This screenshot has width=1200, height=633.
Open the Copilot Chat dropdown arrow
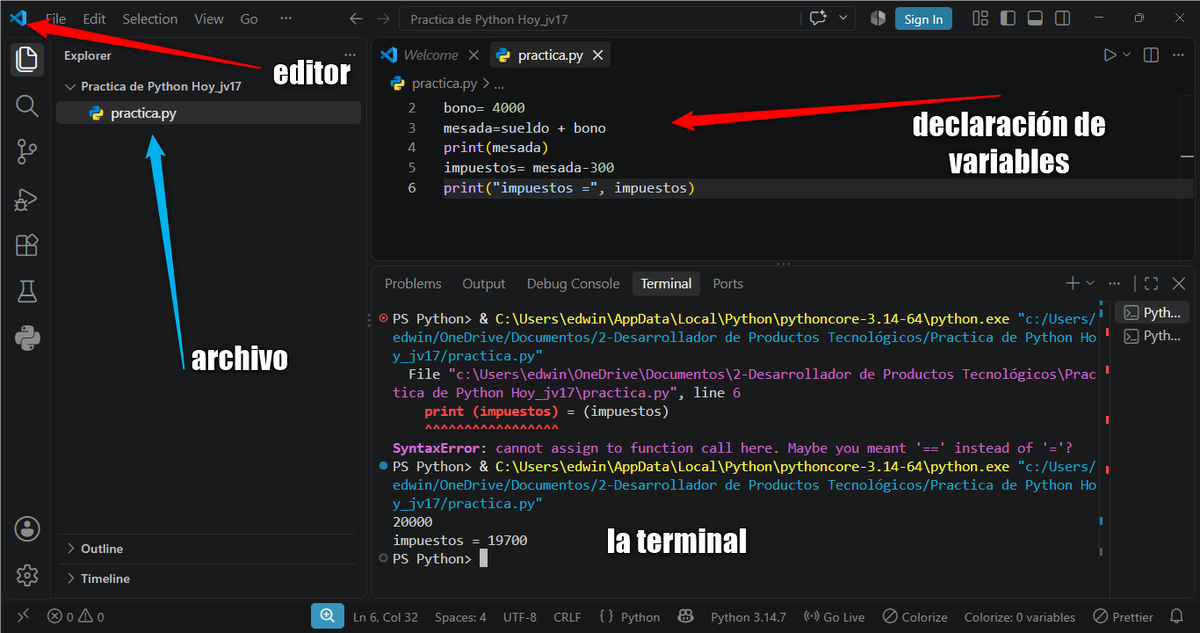(x=844, y=18)
